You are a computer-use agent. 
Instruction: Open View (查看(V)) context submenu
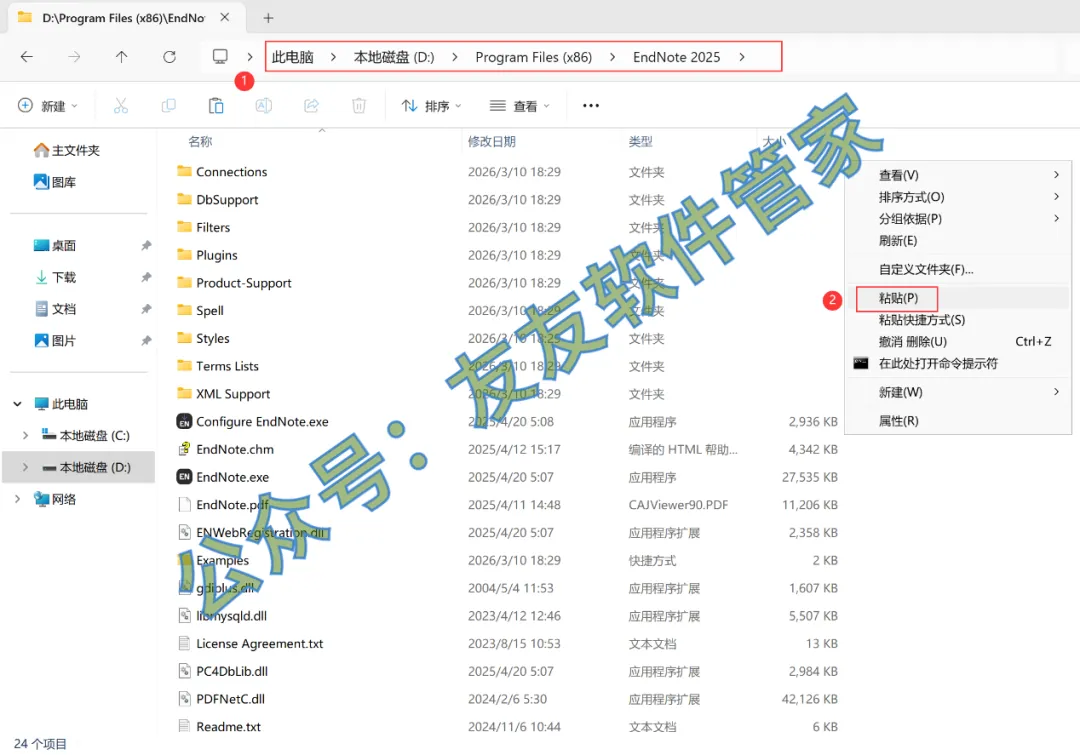[958, 175]
